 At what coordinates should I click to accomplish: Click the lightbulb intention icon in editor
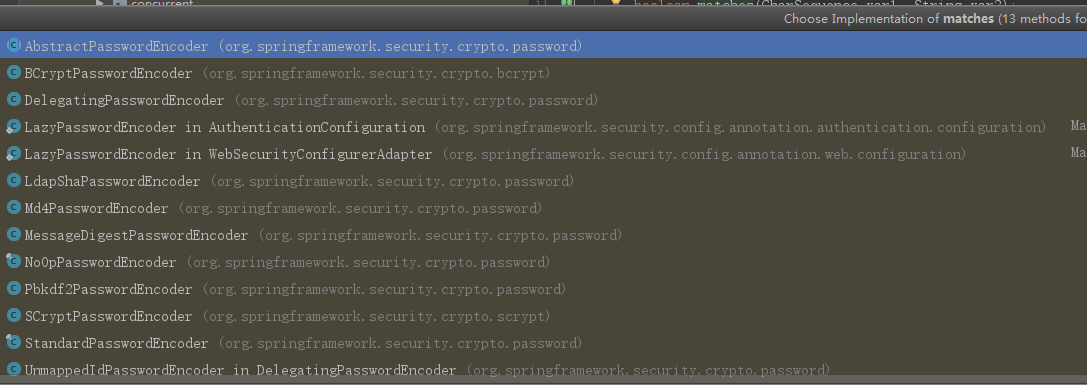[x=615, y=3]
